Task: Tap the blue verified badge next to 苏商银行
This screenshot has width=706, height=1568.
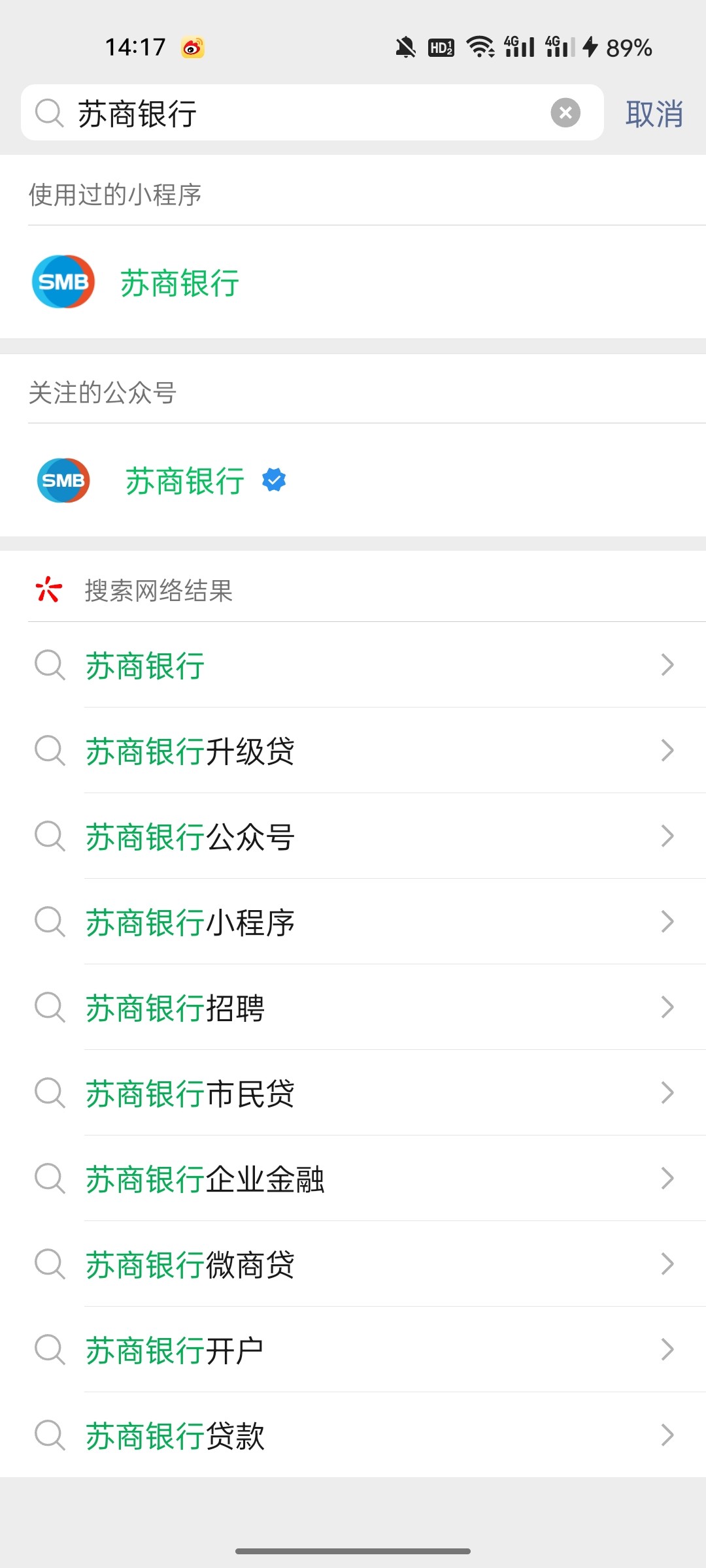Action: tap(274, 480)
